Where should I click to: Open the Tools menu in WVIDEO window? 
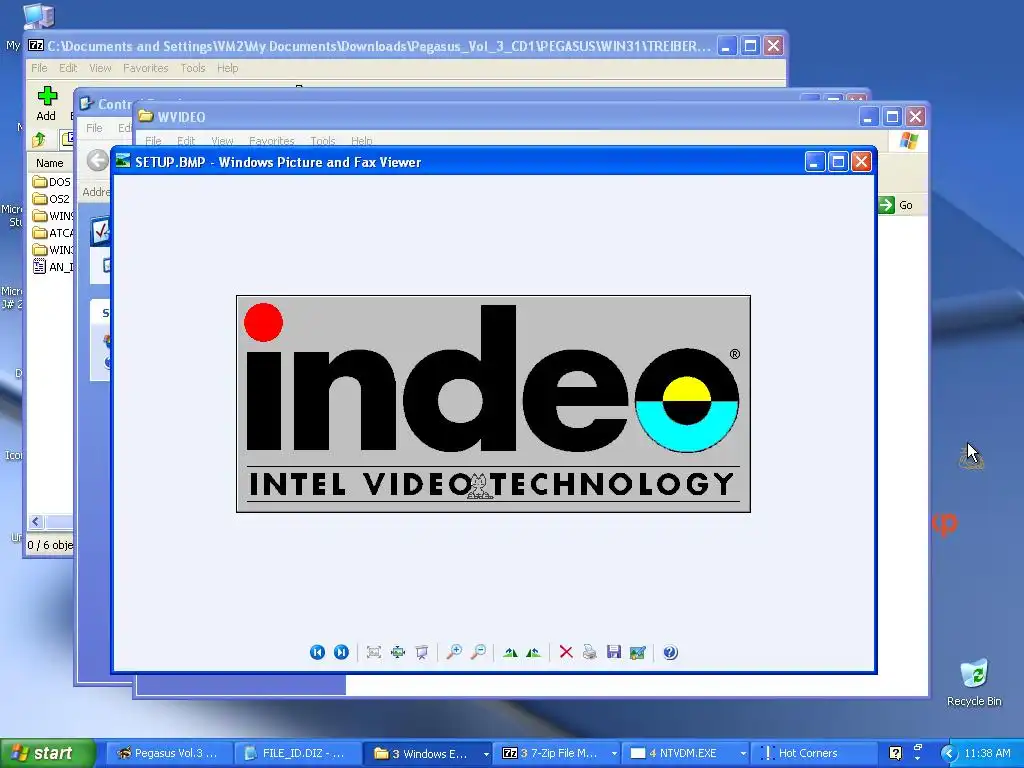click(323, 140)
